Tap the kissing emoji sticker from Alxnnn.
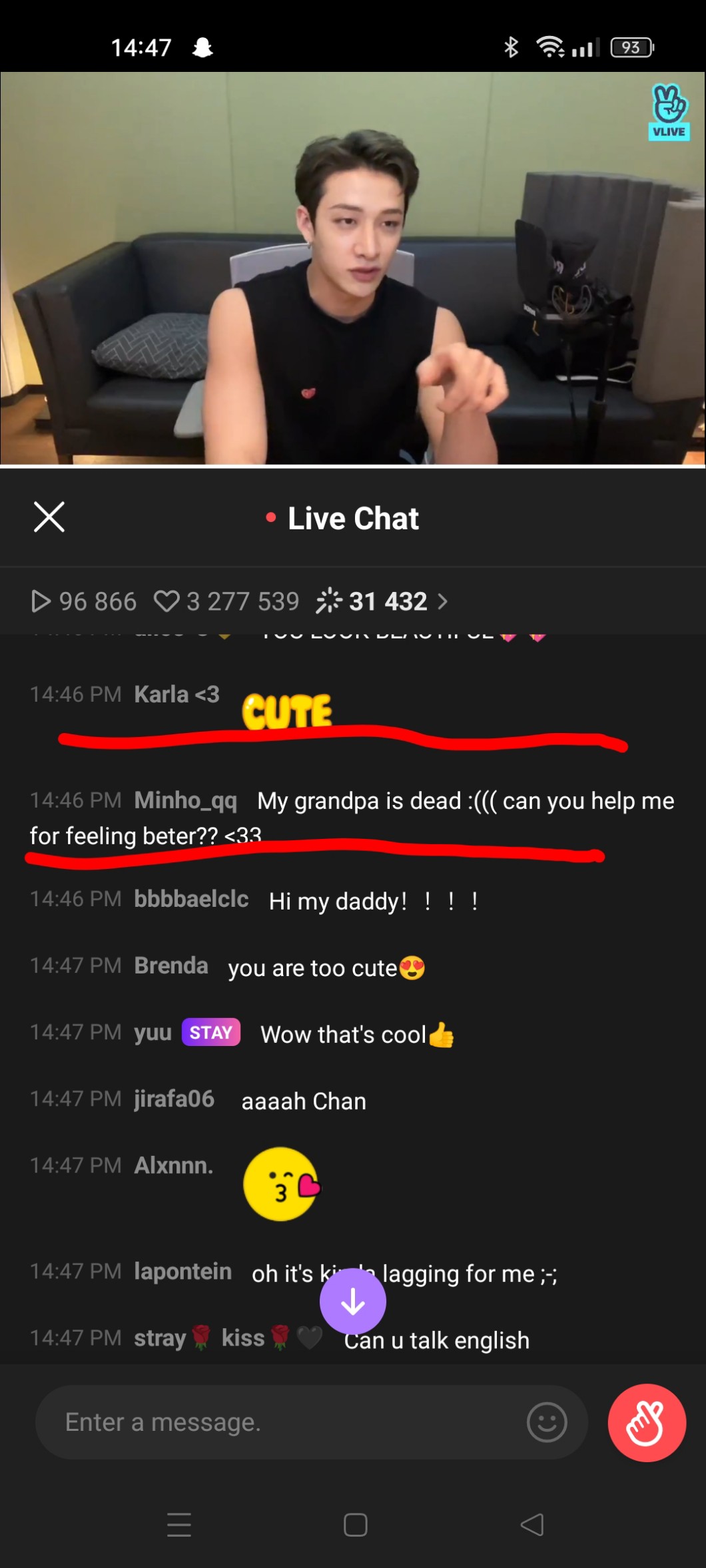The width and height of the screenshot is (706, 1568). tap(282, 1184)
